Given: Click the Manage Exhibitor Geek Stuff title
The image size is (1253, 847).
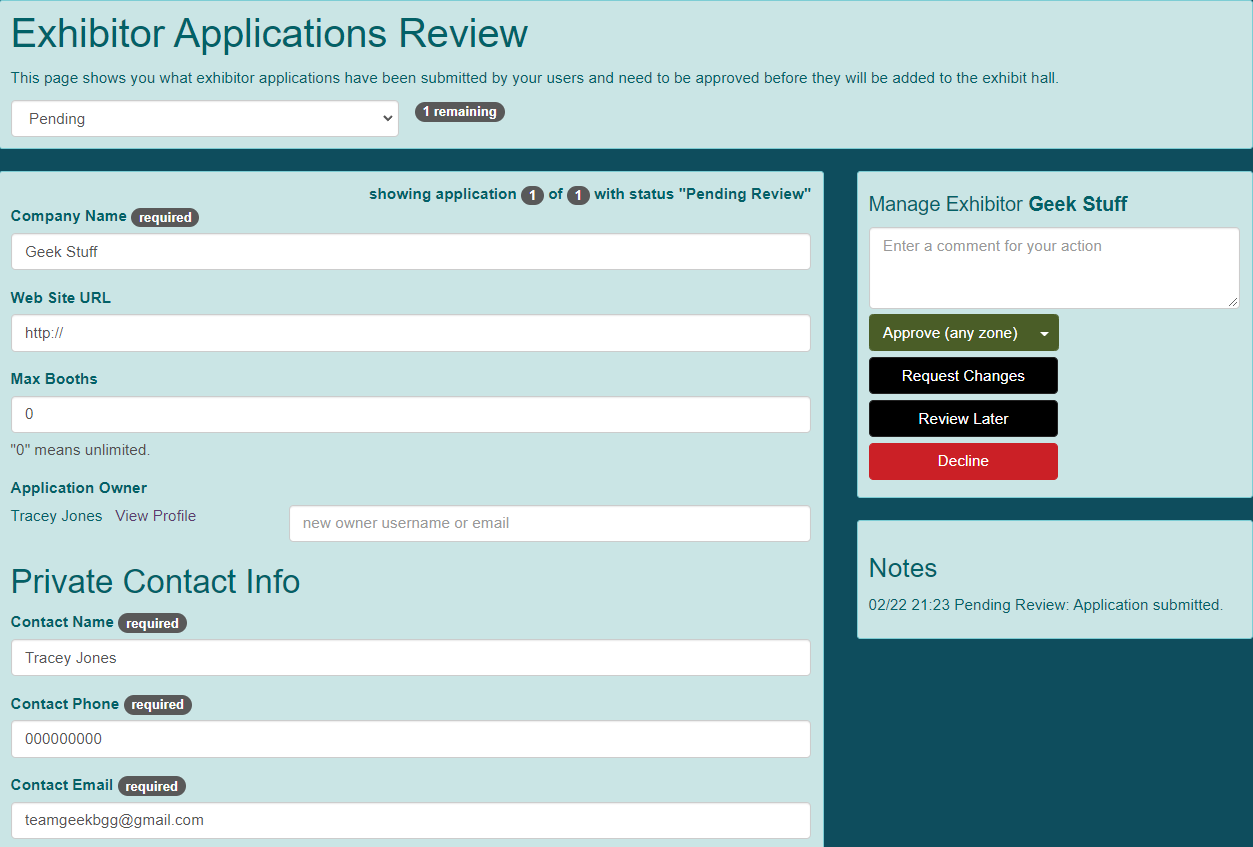Looking at the screenshot, I should pos(998,204).
